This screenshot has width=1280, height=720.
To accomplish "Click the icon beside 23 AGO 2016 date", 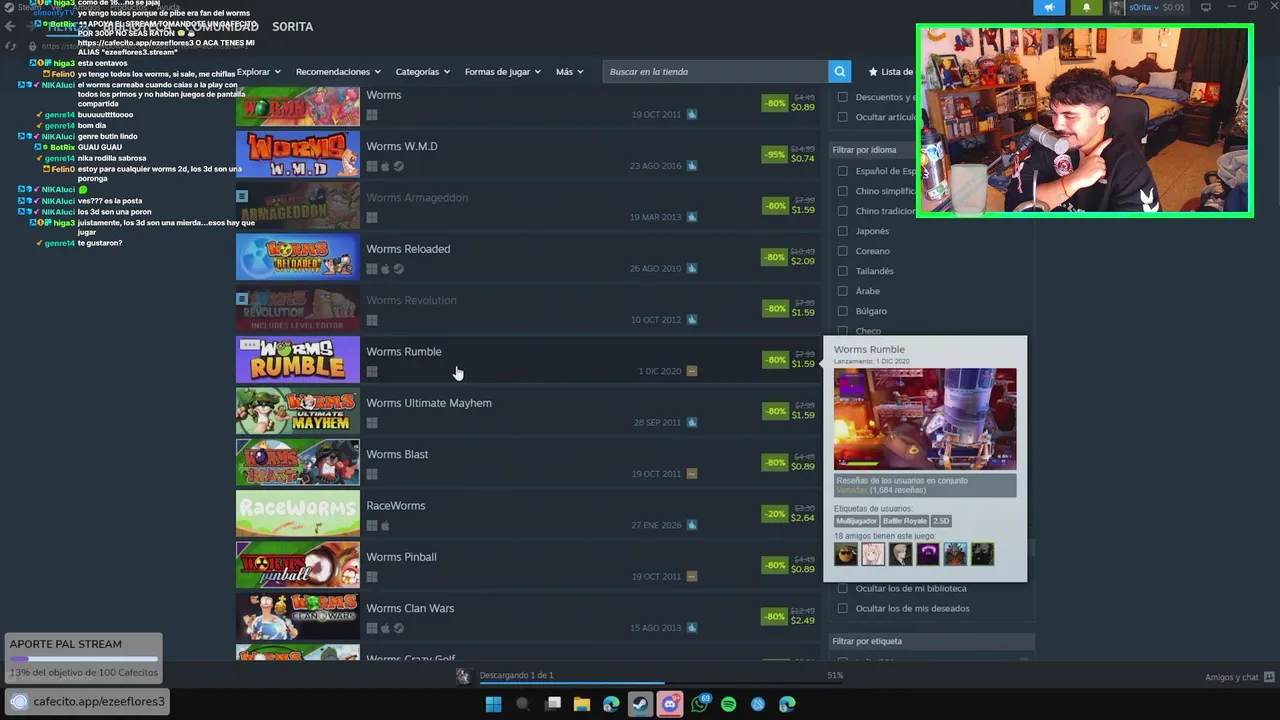I will [691, 166].
